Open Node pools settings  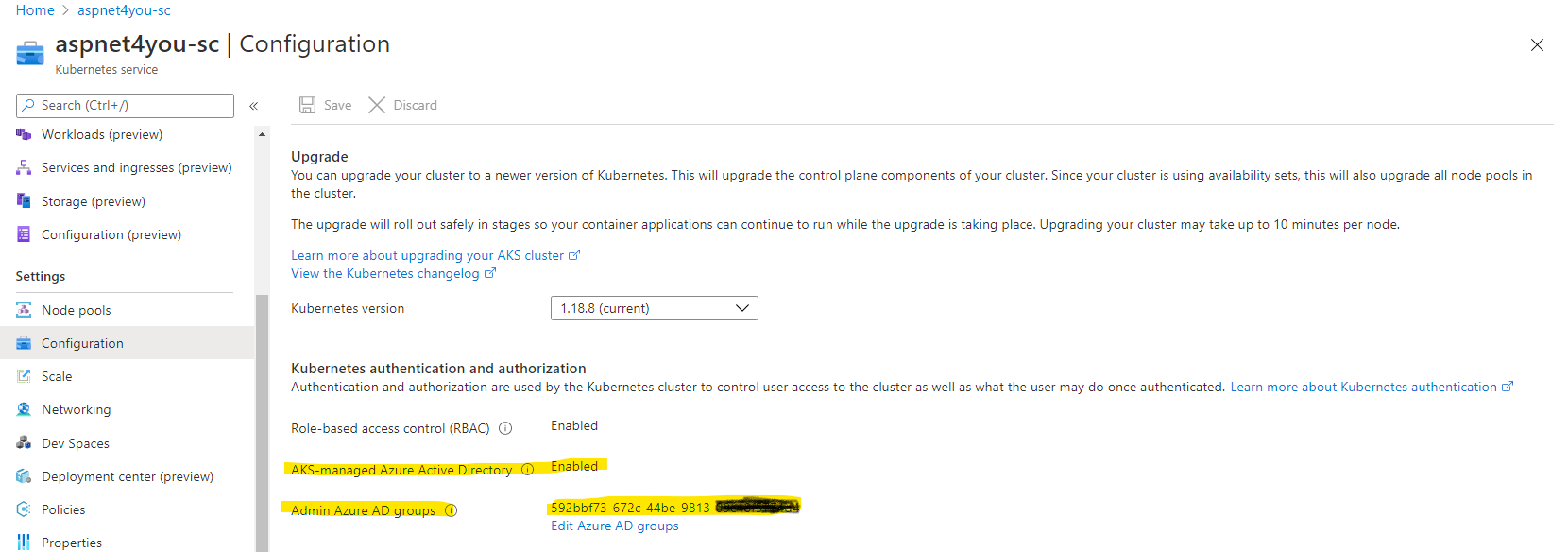pyautogui.click(x=77, y=310)
